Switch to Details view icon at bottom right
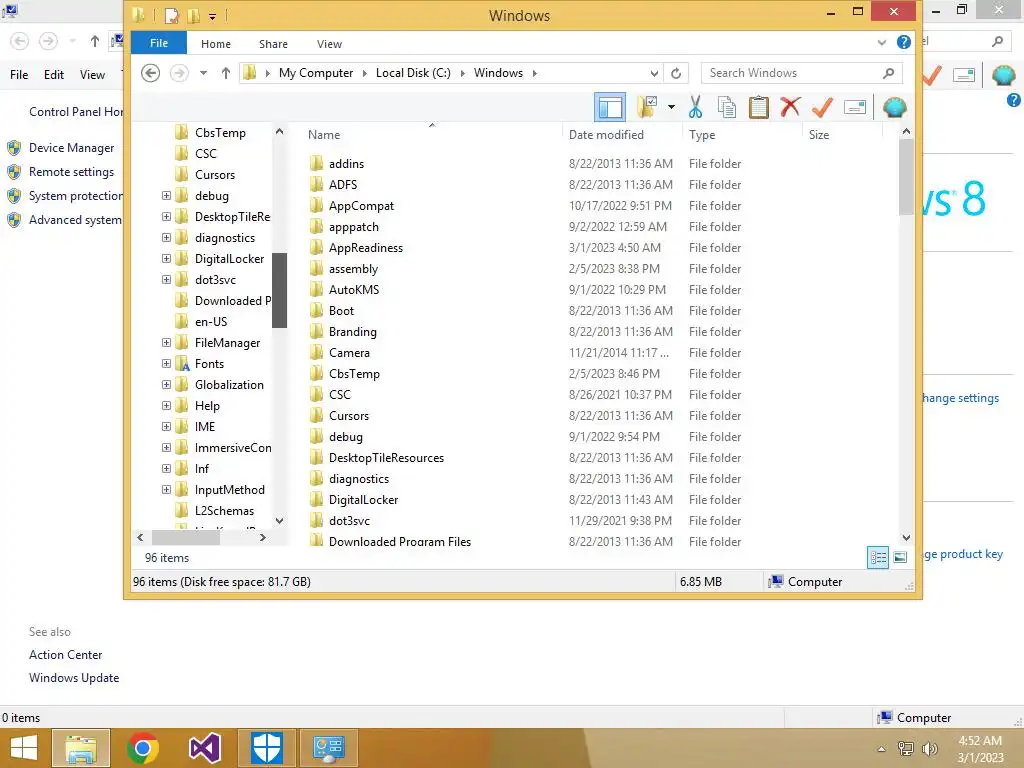The height and width of the screenshot is (768, 1024). pyautogui.click(x=878, y=557)
